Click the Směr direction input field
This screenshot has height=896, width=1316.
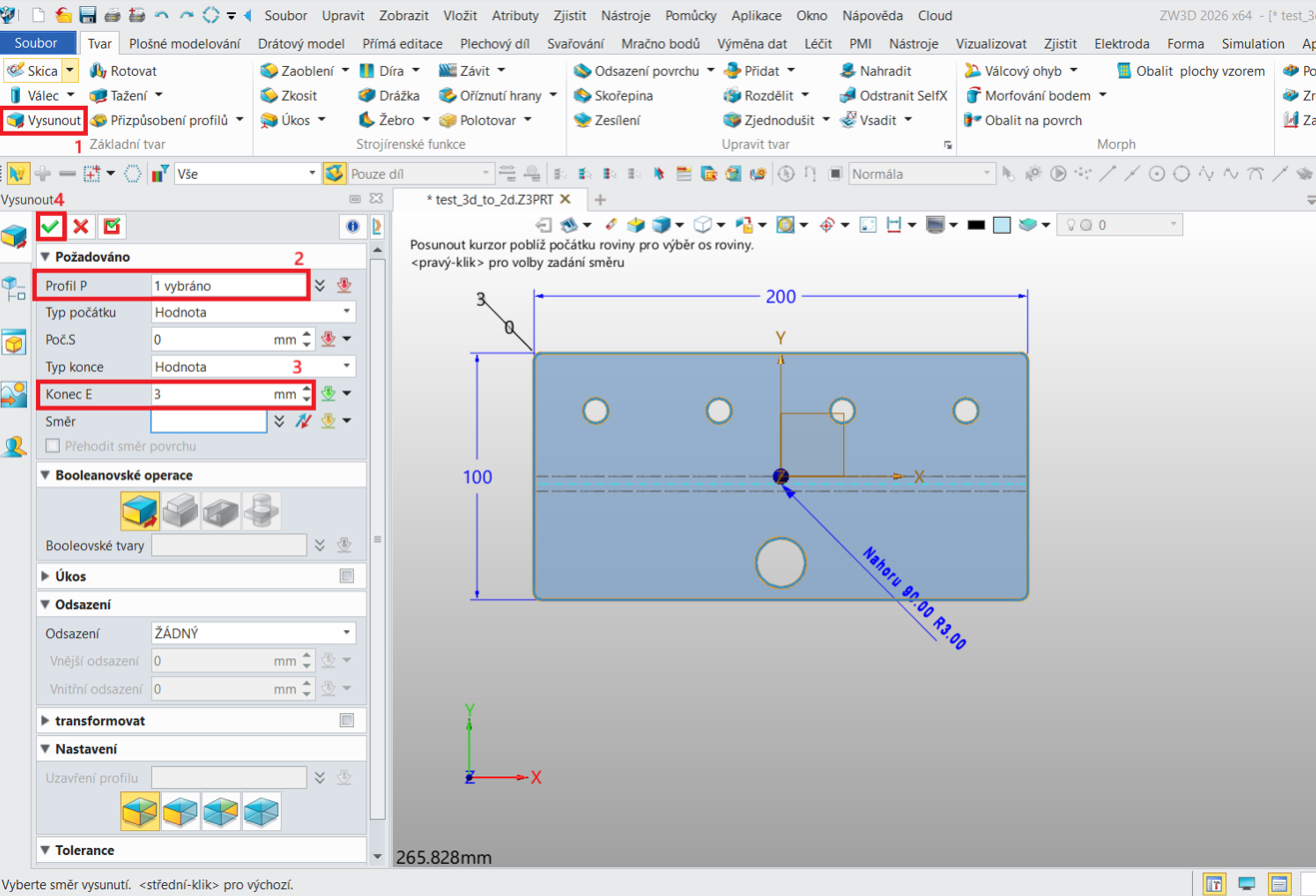(209, 422)
